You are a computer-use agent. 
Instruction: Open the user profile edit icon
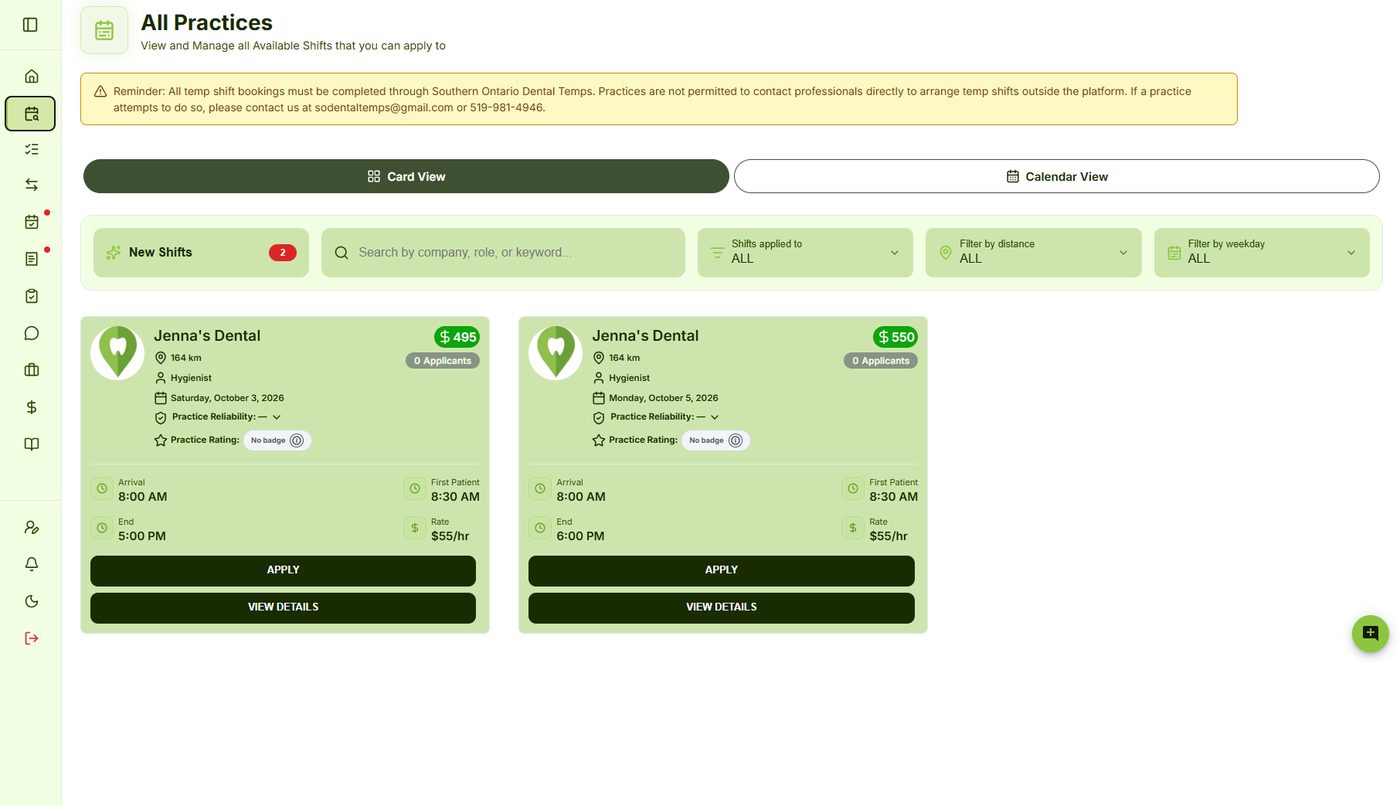(x=31, y=527)
